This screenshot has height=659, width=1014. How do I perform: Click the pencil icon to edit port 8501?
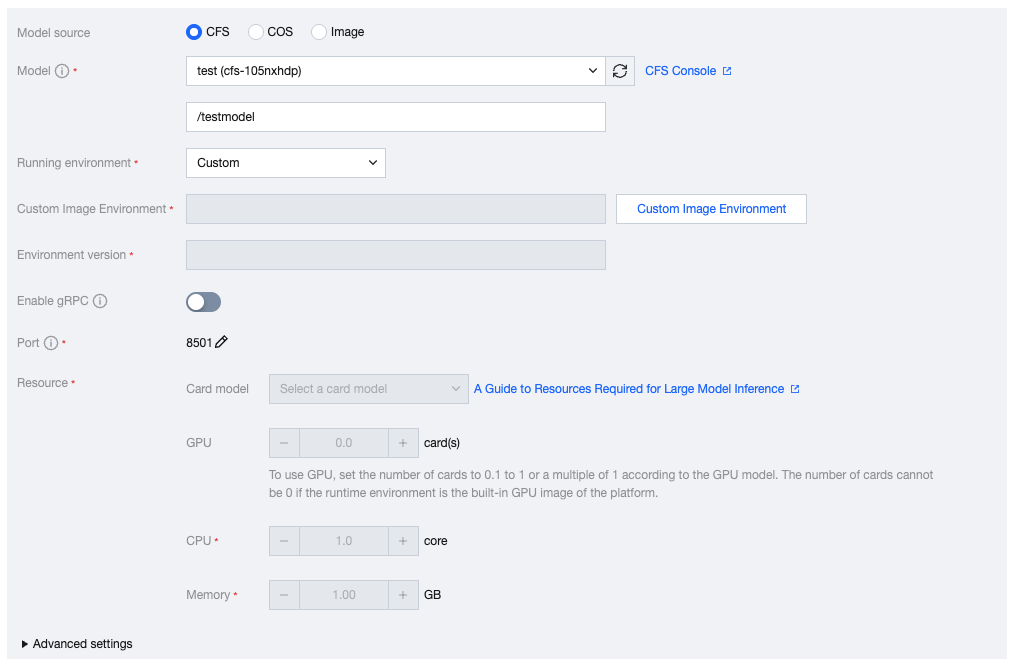point(222,342)
